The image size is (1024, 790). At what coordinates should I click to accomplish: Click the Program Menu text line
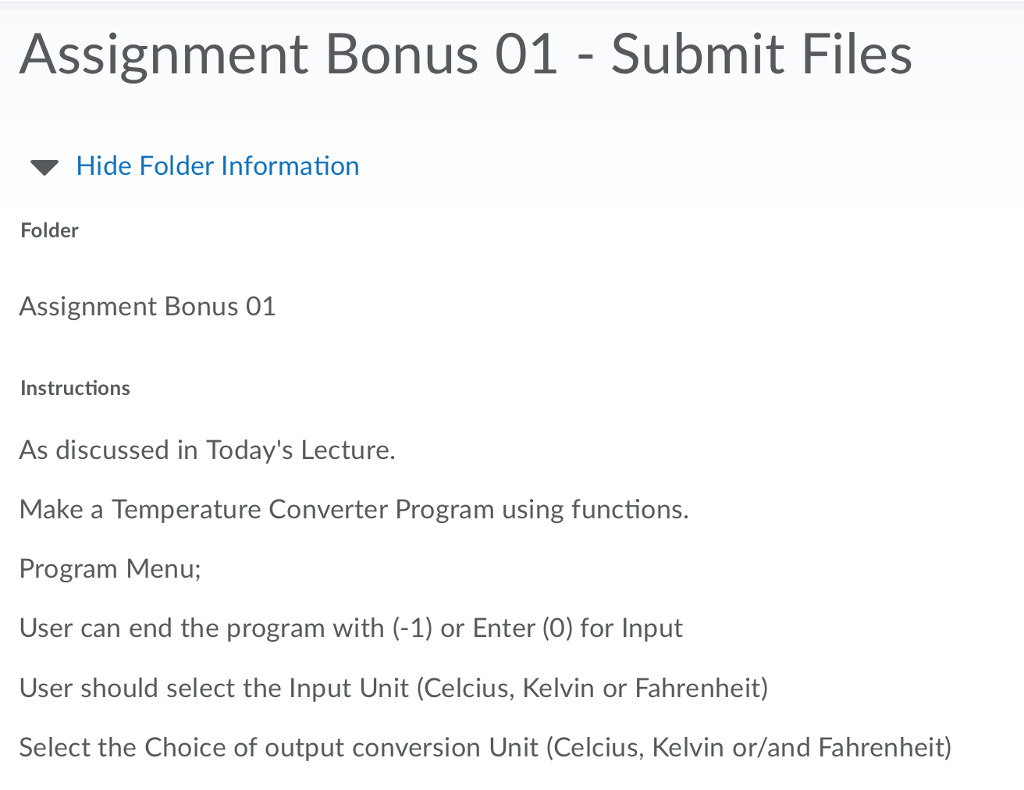tap(110, 568)
